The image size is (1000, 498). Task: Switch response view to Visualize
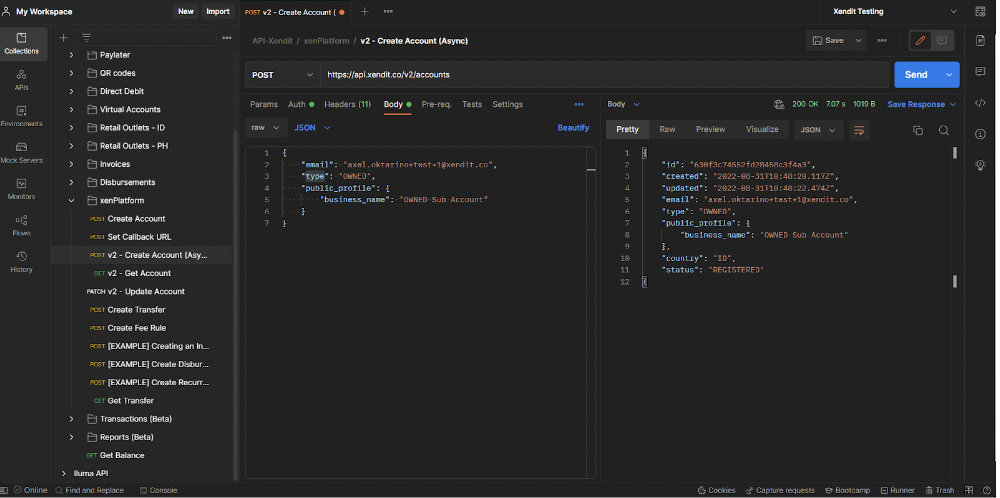coord(762,129)
